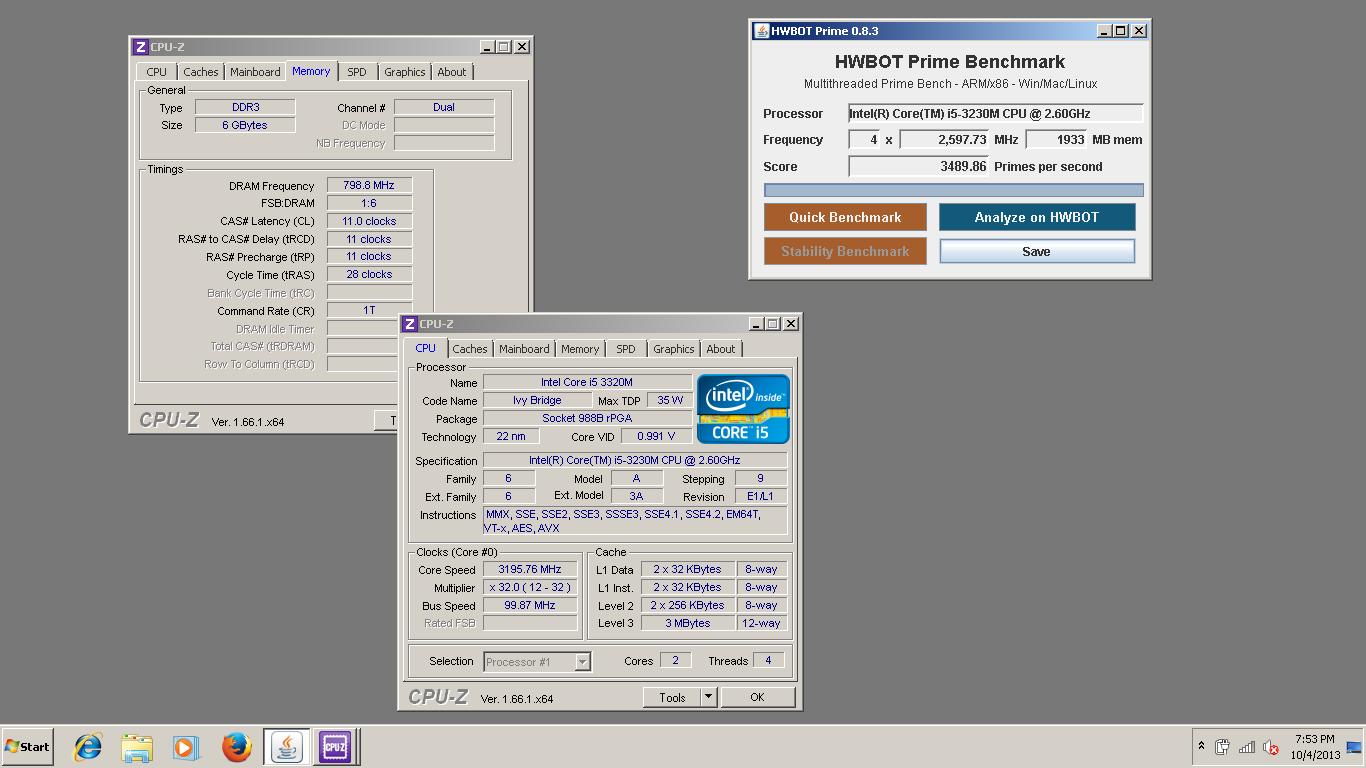Open Firefox from the taskbar
Viewport: 1366px width, 768px height.
click(x=236, y=747)
